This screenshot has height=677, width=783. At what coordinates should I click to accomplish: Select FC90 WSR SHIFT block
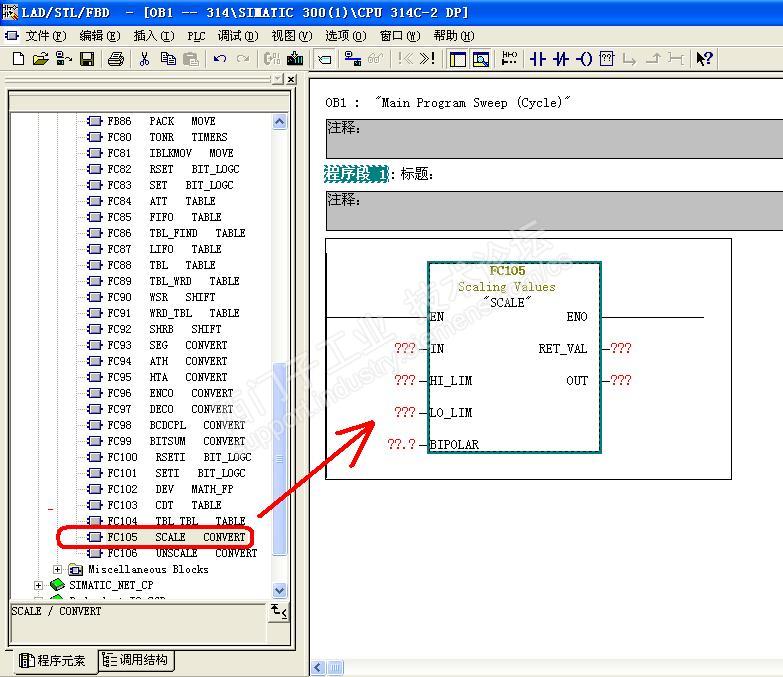(151, 297)
